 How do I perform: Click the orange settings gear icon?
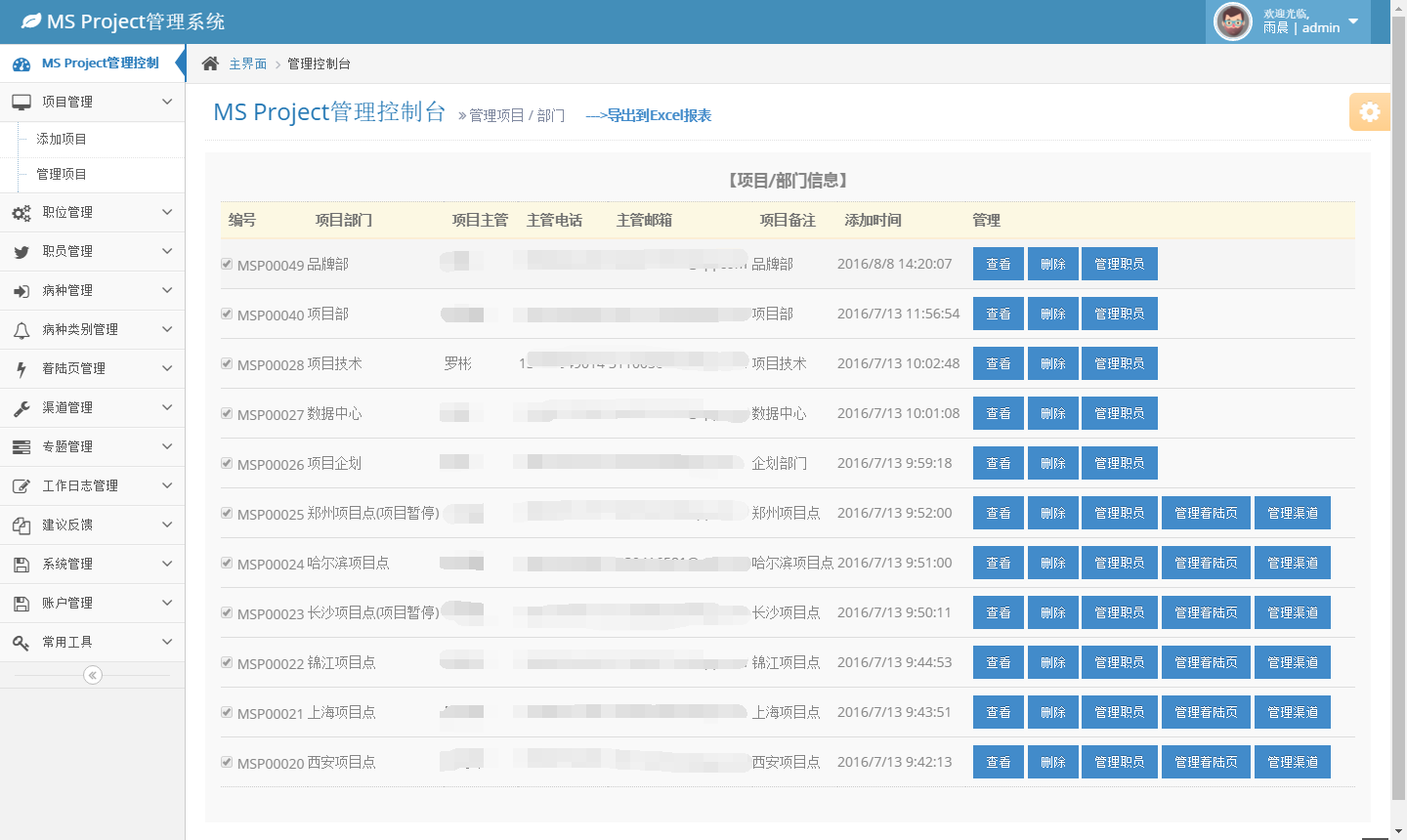(x=1369, y=112)
